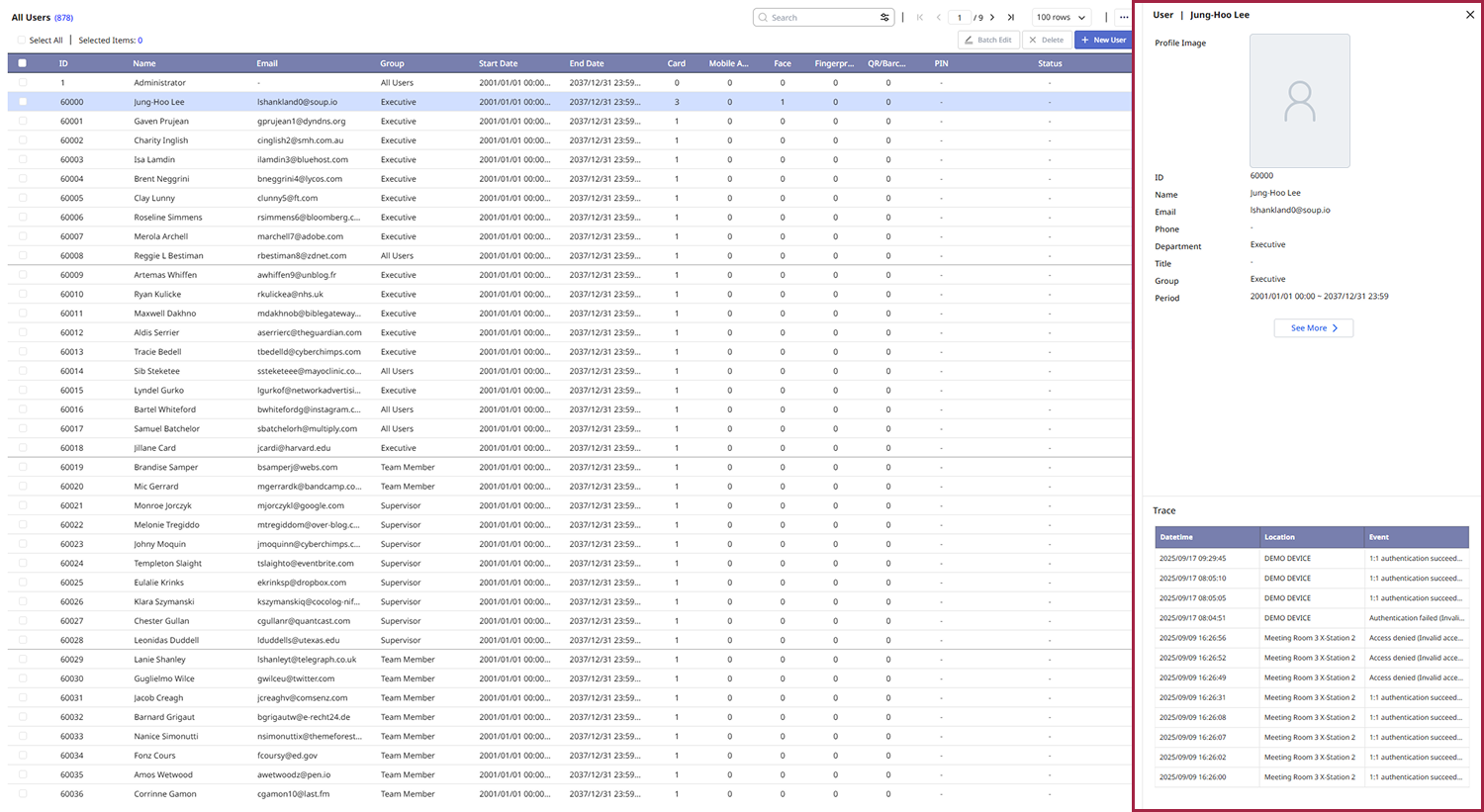Sort by the Name column header
Screen dimensions: 1484x812
click(x=144, y=63)
